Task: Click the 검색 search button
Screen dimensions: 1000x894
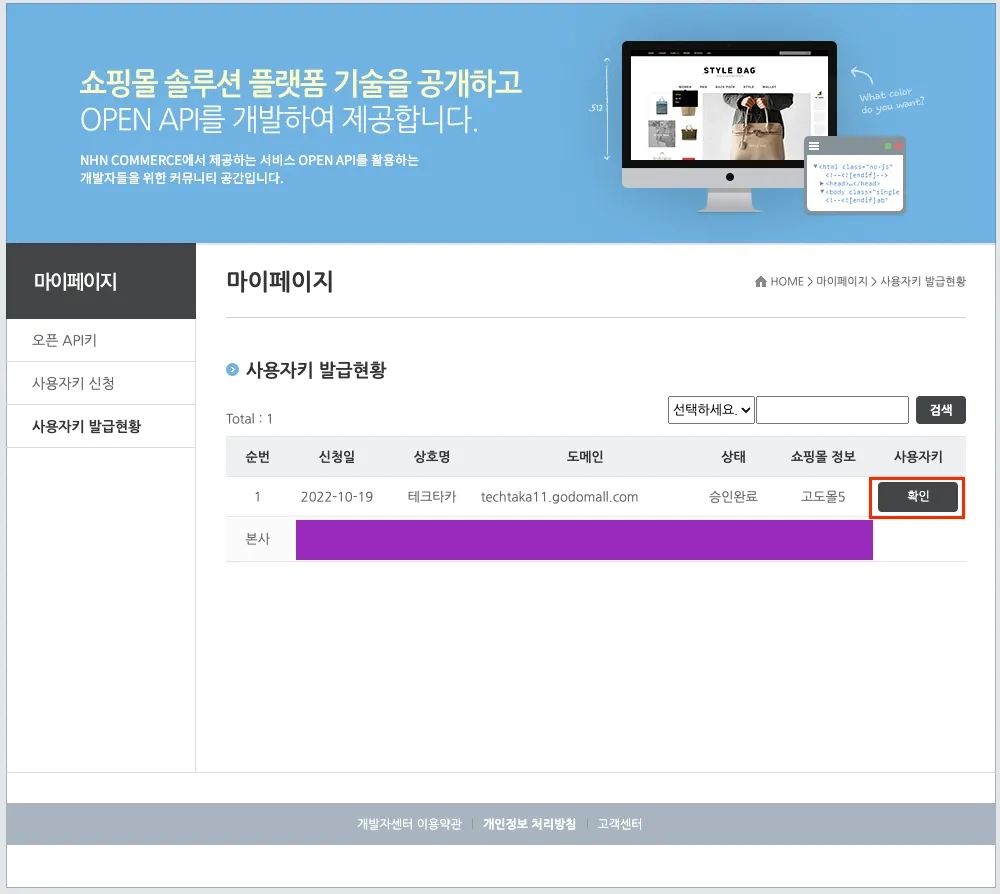Action: click(x=941, y=410)
